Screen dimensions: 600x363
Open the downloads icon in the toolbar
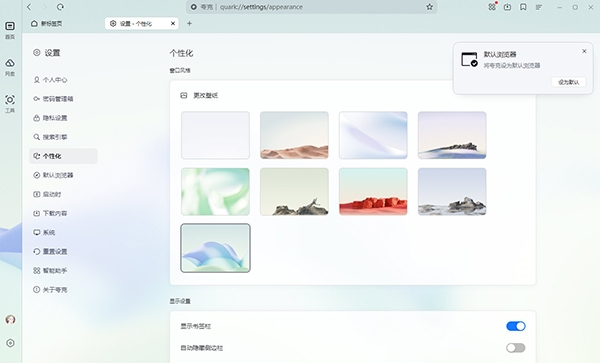tap(507, 7)
